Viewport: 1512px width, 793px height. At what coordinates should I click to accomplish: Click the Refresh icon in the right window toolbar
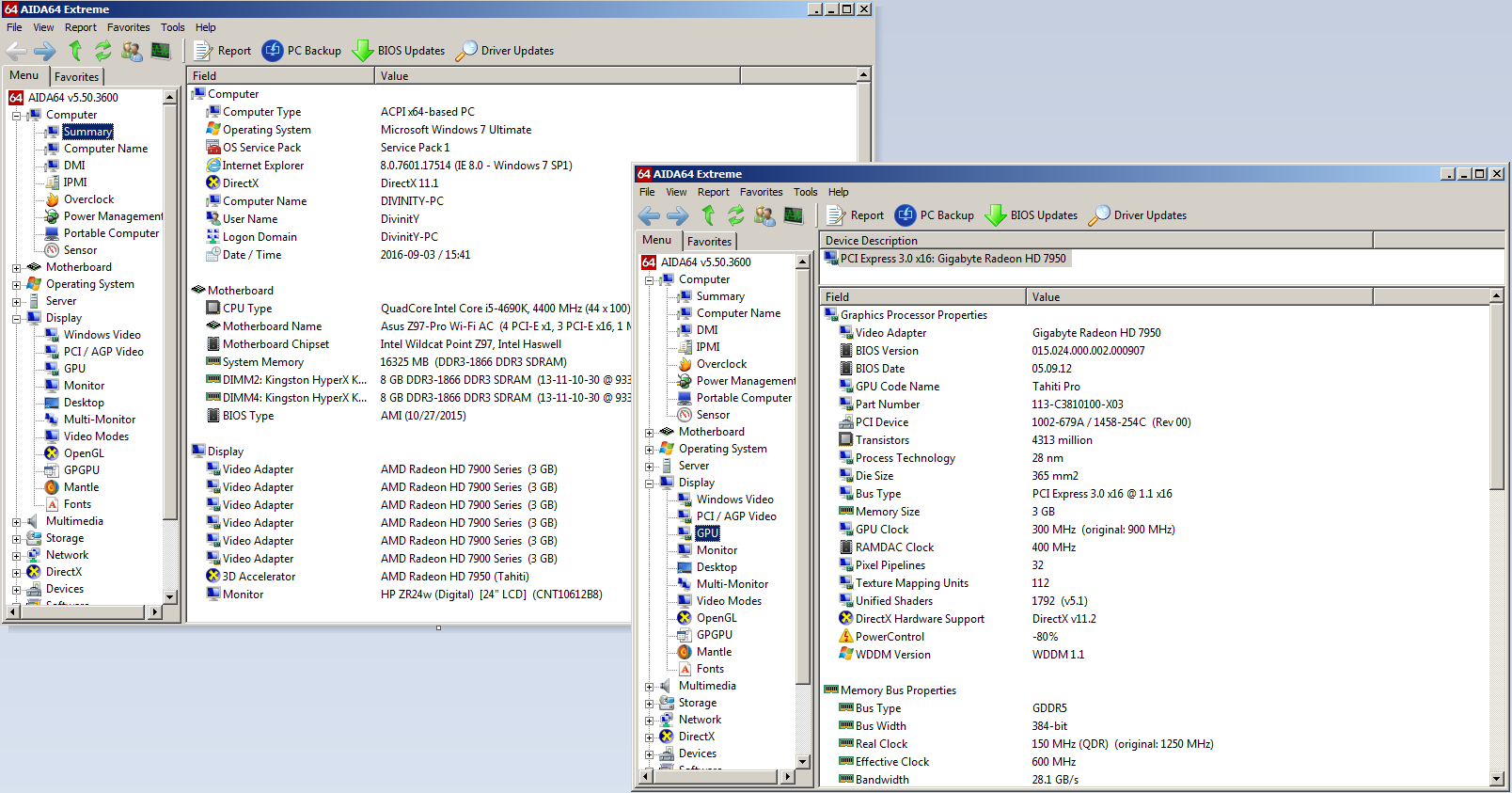click(x=735, y=215)
